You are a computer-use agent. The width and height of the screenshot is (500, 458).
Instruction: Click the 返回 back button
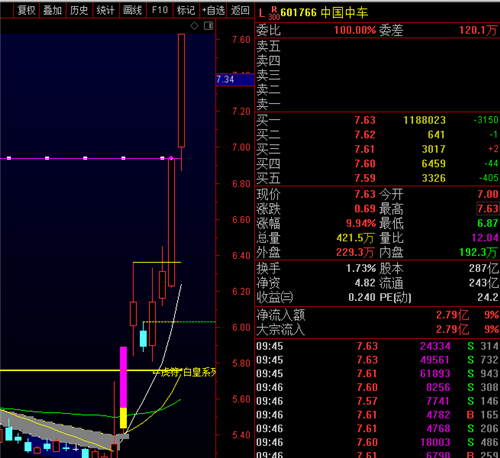click(x=240, y=10)
